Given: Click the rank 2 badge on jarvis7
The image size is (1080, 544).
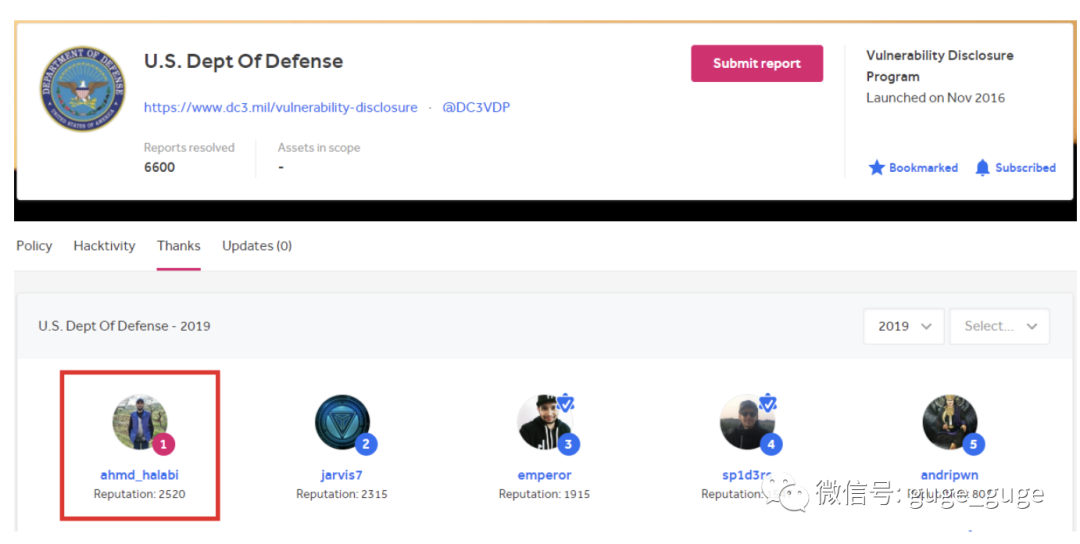Looking at the screenshot, I should click(x=366, y=444).
